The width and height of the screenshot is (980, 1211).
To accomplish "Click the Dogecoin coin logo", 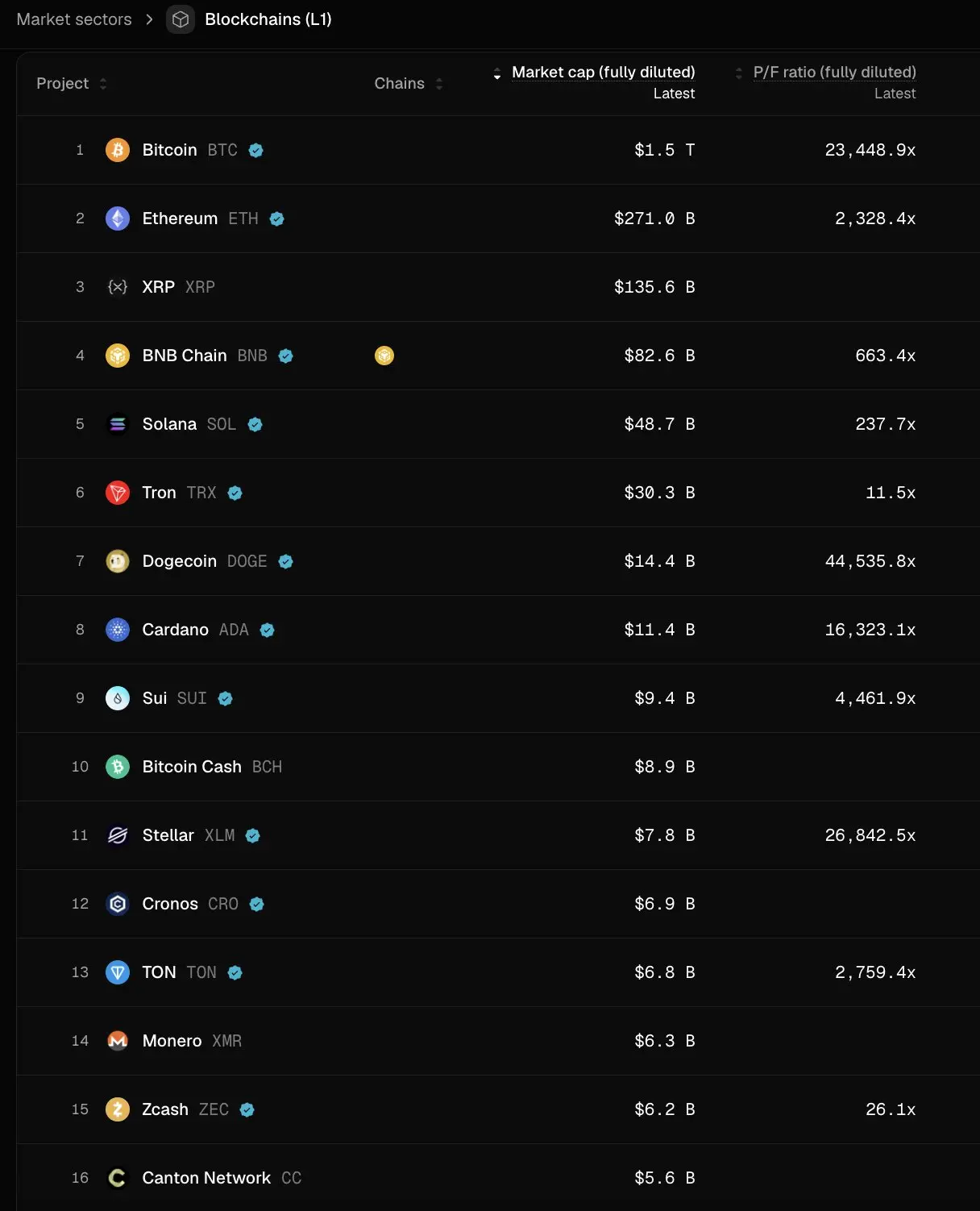I will (x=118, y=561).
